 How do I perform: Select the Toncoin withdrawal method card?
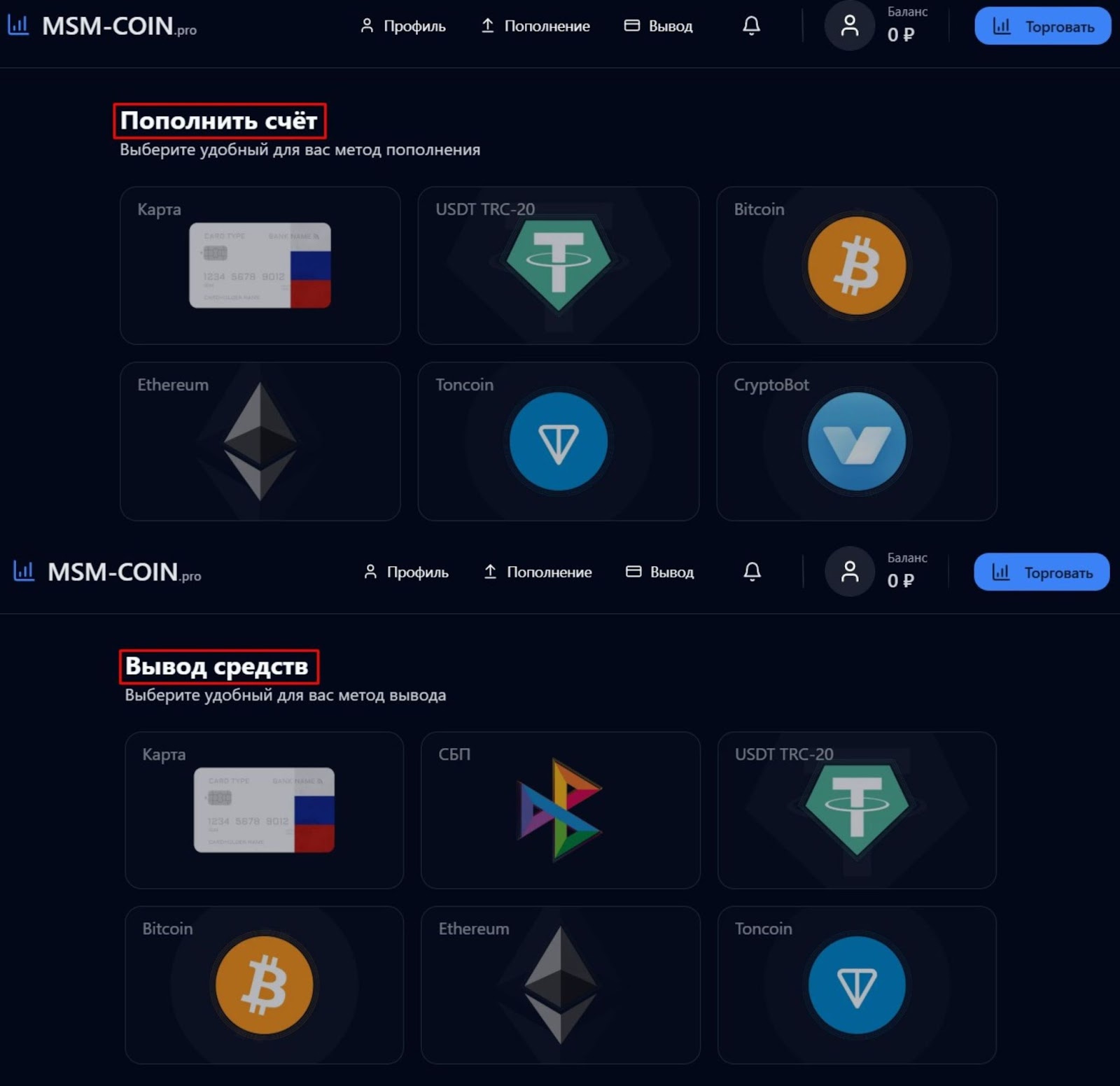tap(857, 985)
